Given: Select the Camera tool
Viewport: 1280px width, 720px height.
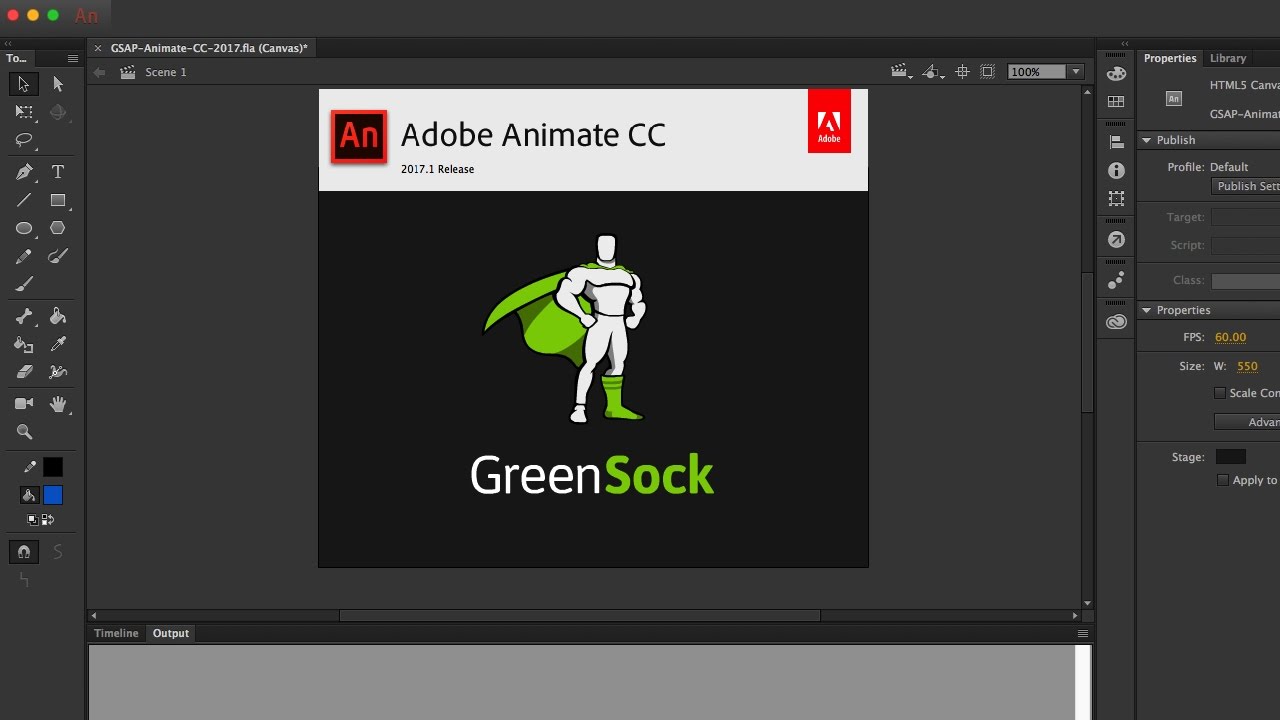Looking at the screenshot, I should coord(24,404).
